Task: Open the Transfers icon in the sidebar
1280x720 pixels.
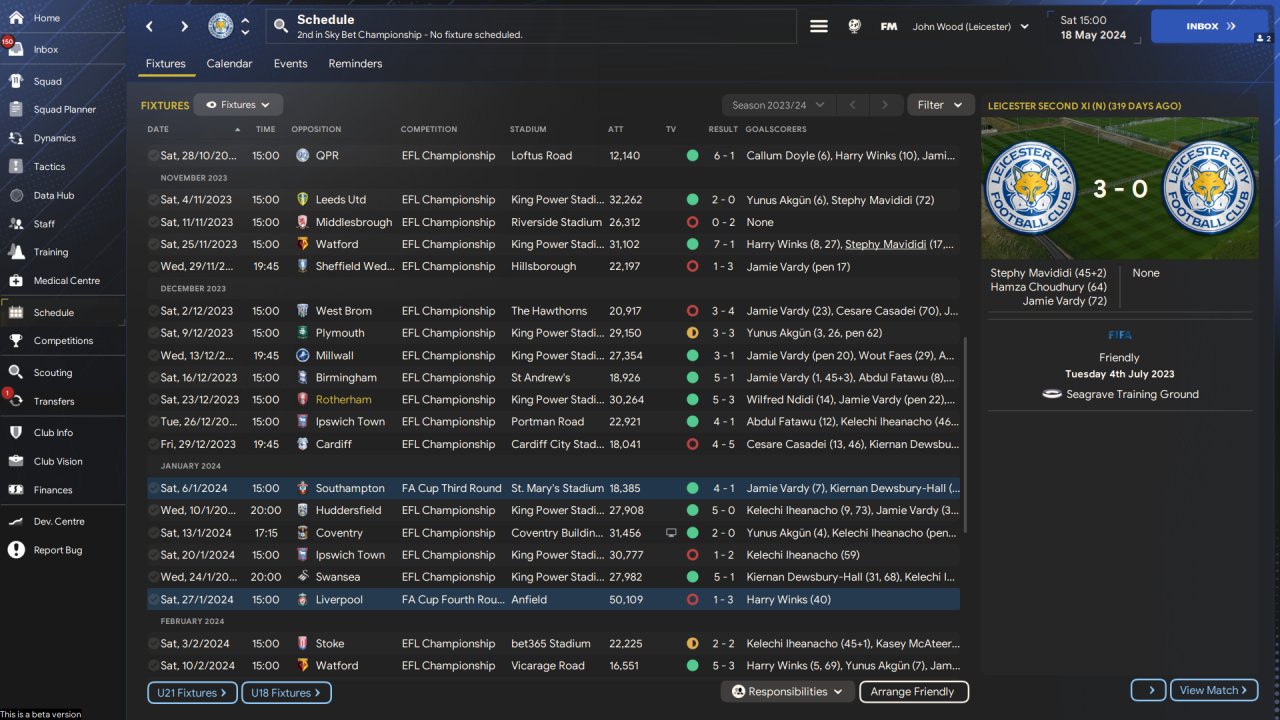Action: (16, 401)
